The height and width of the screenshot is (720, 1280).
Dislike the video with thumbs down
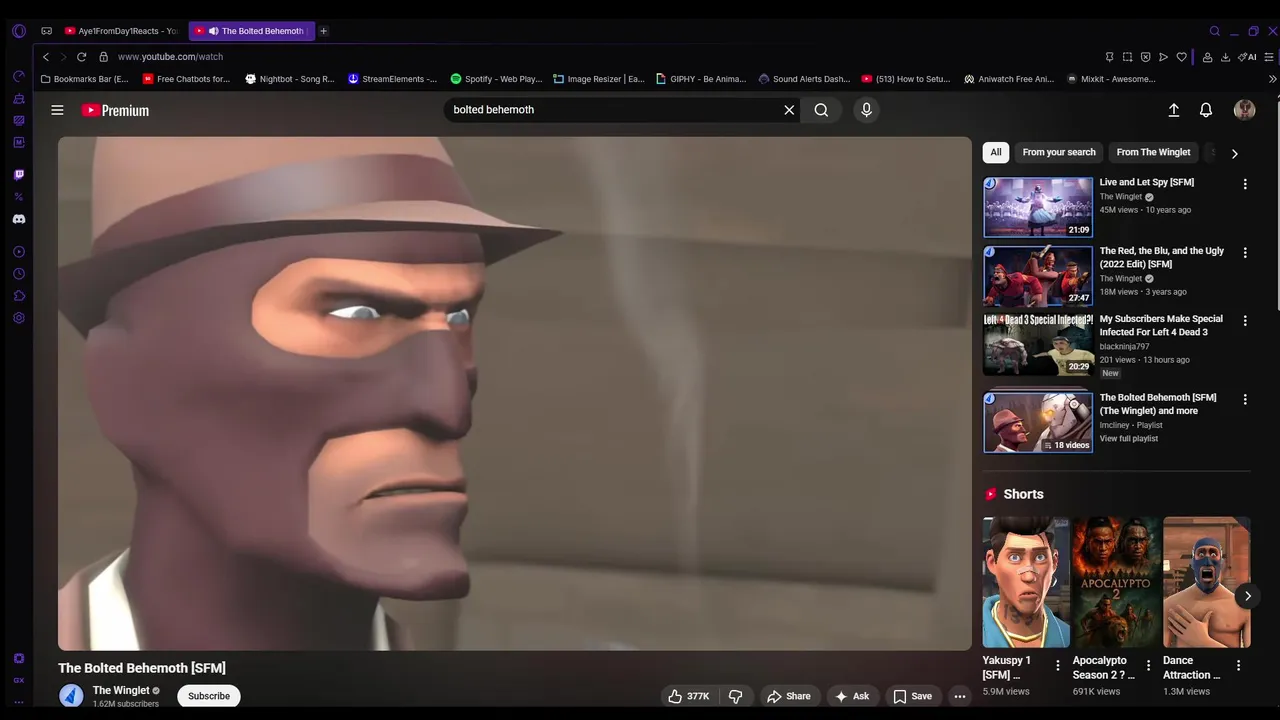pyautogui.click(x=735, y=696)
